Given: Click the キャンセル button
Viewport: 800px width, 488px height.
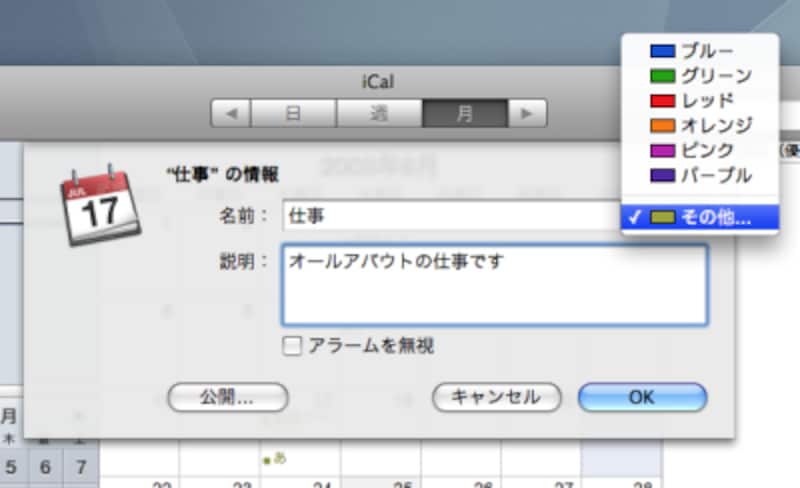Looking at the screenshot, I should (x=496, y=397).
